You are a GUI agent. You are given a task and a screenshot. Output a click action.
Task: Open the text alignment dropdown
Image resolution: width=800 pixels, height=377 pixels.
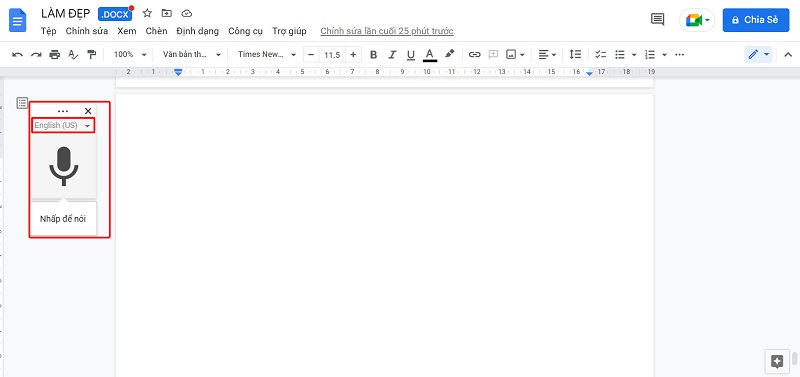click(x=547, y=55)
